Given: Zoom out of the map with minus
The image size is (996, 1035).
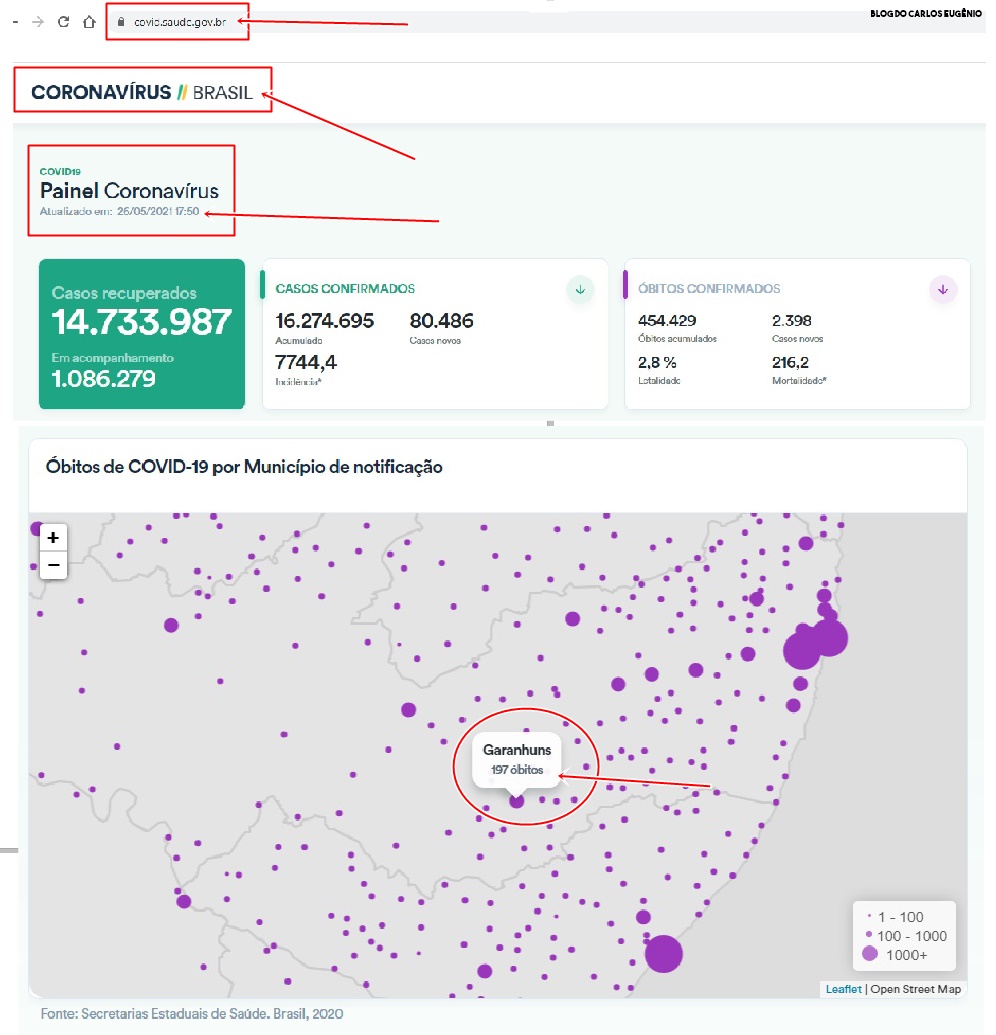Looking at the screenshot, I should tap(53, 565).
